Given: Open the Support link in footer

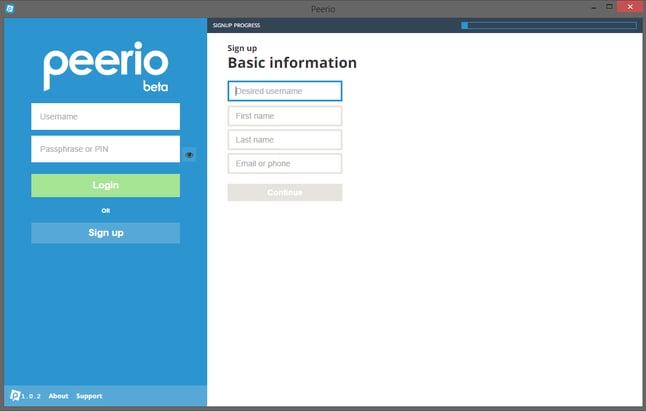Looking at the screenshot, I should tap(89, 396).
